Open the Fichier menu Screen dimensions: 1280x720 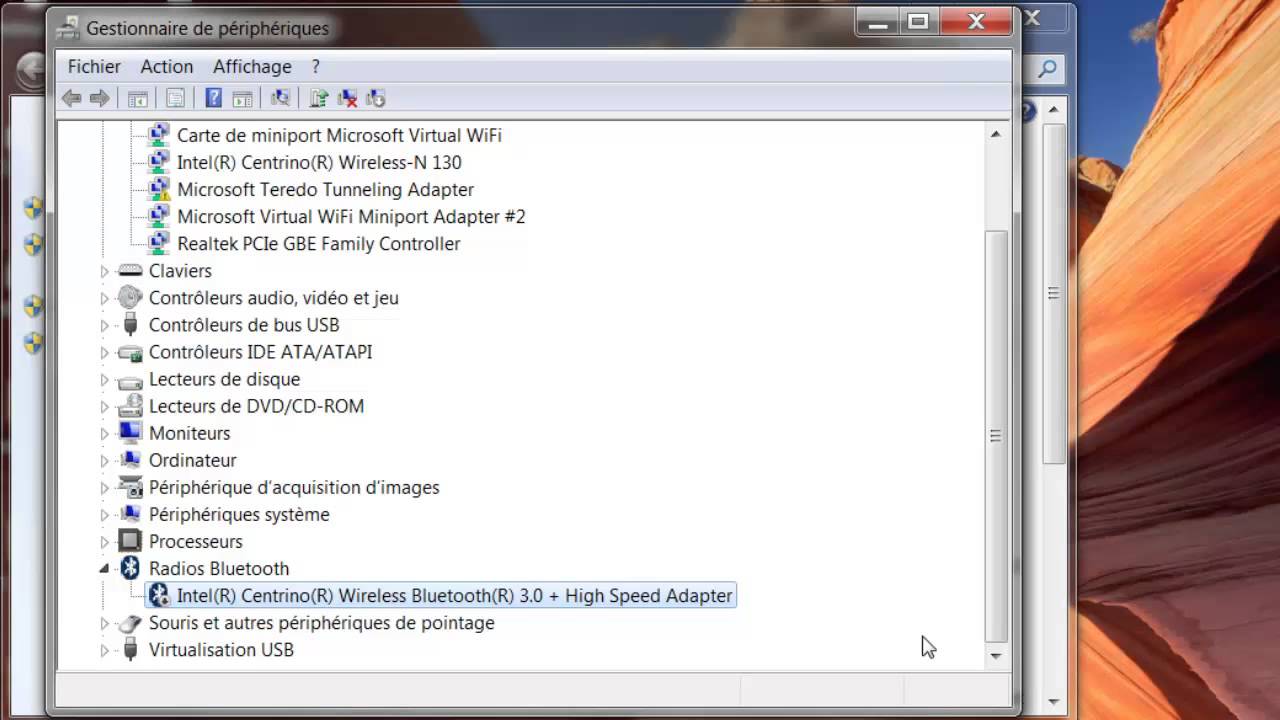pos(94,66)
